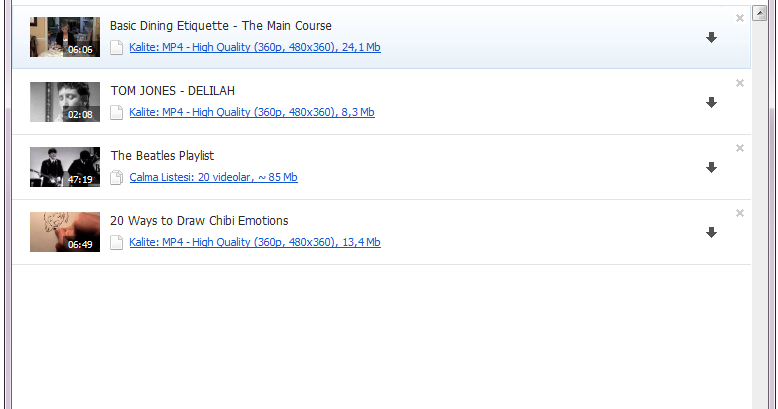
Task: Click playlist file icon beside Çalma Listesi
Action: coord(117,177)
